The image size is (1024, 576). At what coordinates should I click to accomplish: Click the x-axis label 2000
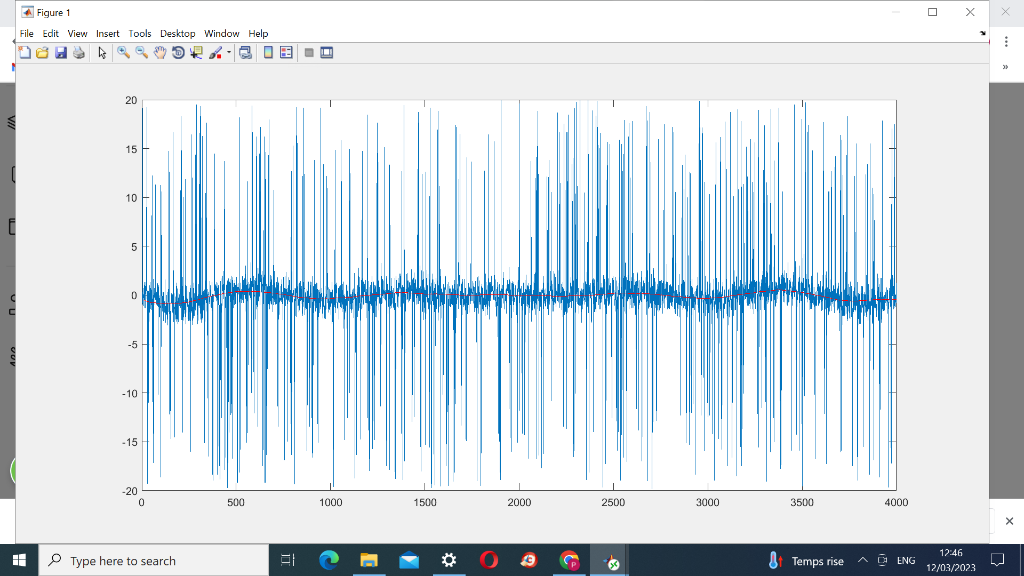519,502
